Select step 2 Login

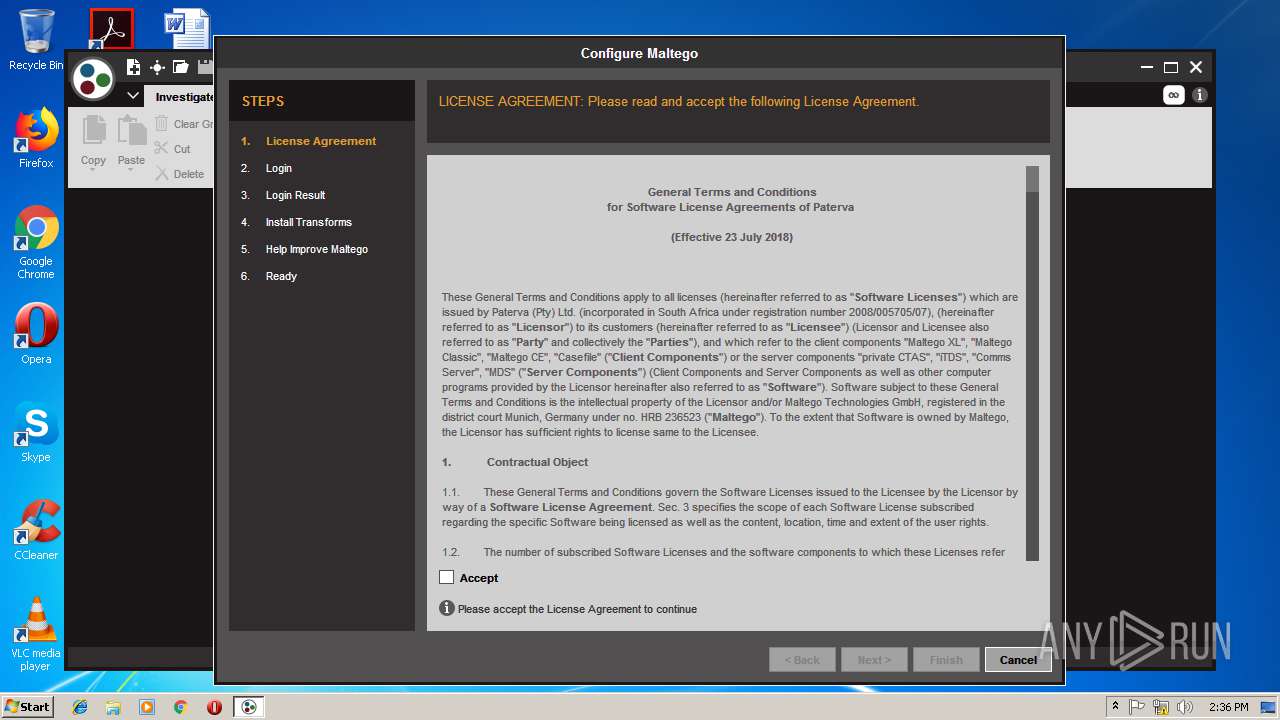pos(279,168)
